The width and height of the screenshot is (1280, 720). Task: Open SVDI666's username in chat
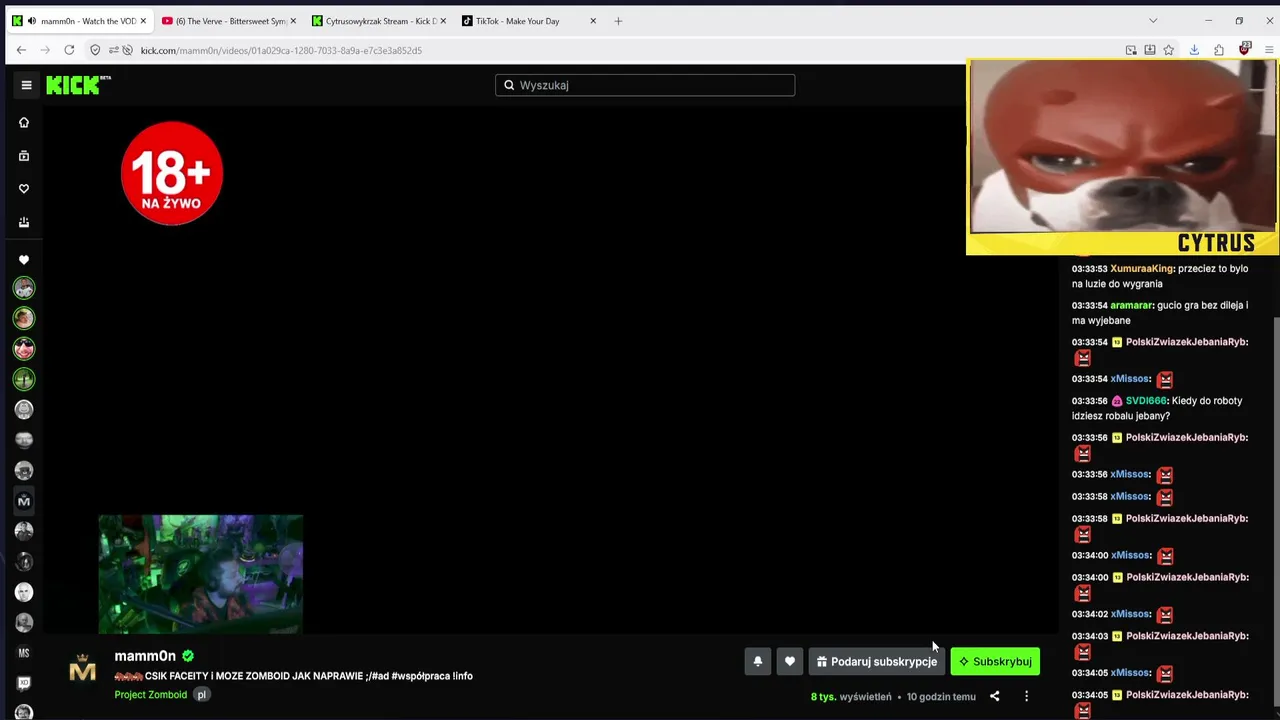pos(1147,401)
